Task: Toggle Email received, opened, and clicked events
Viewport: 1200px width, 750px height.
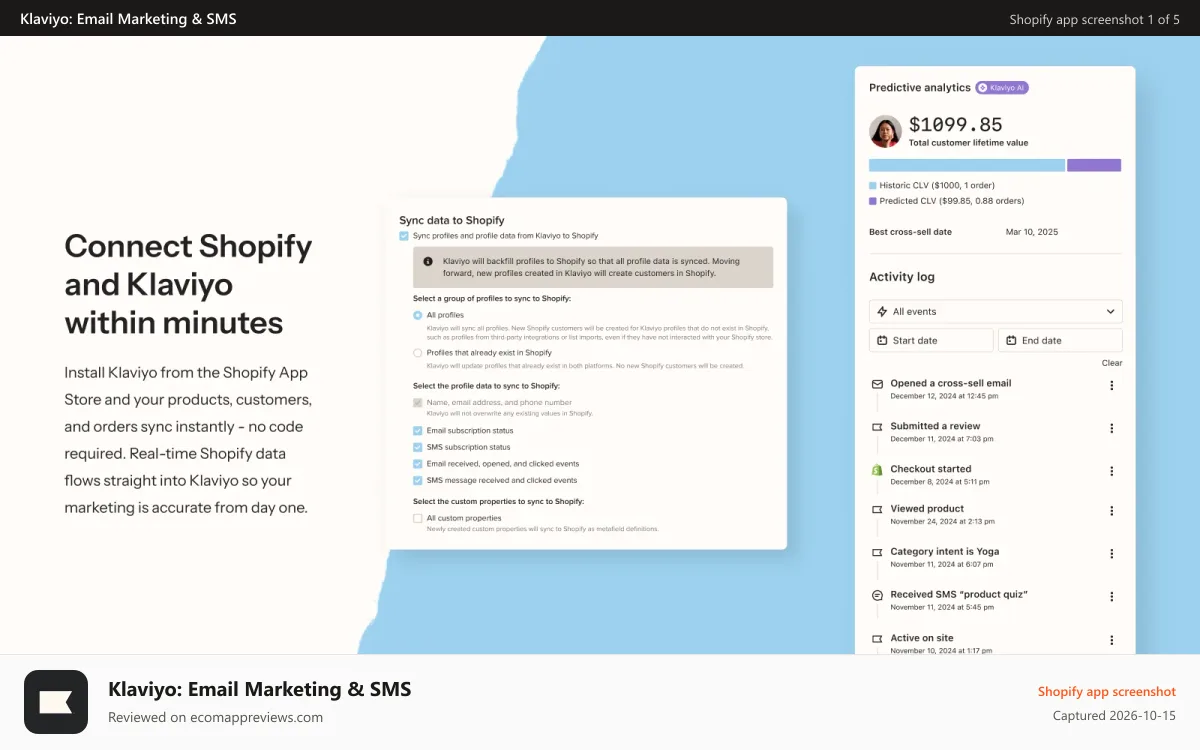Action: point(418,464)
